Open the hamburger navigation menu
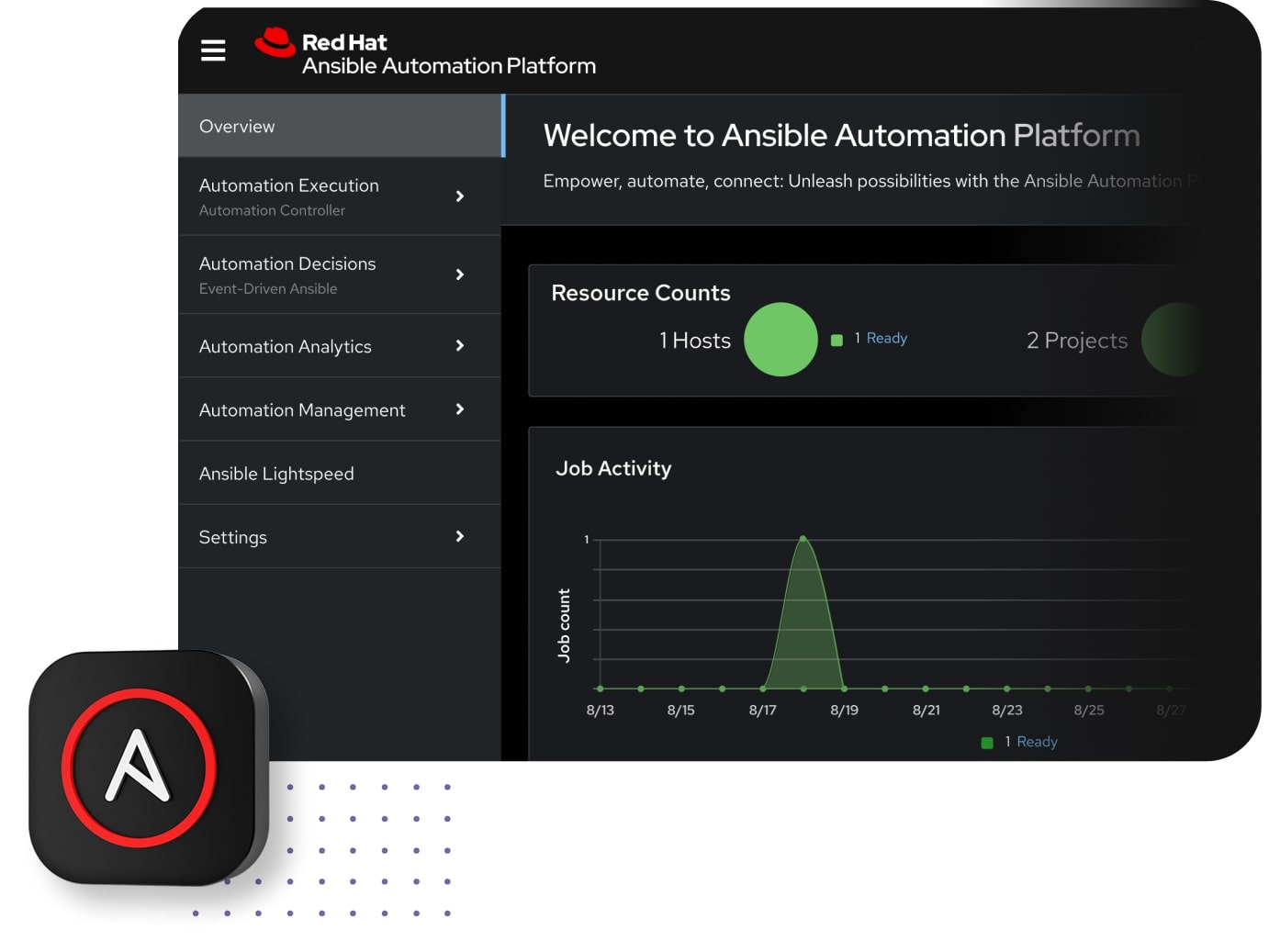The height and width of the screenshot is (952, 1269). click(x=212, y=50)
